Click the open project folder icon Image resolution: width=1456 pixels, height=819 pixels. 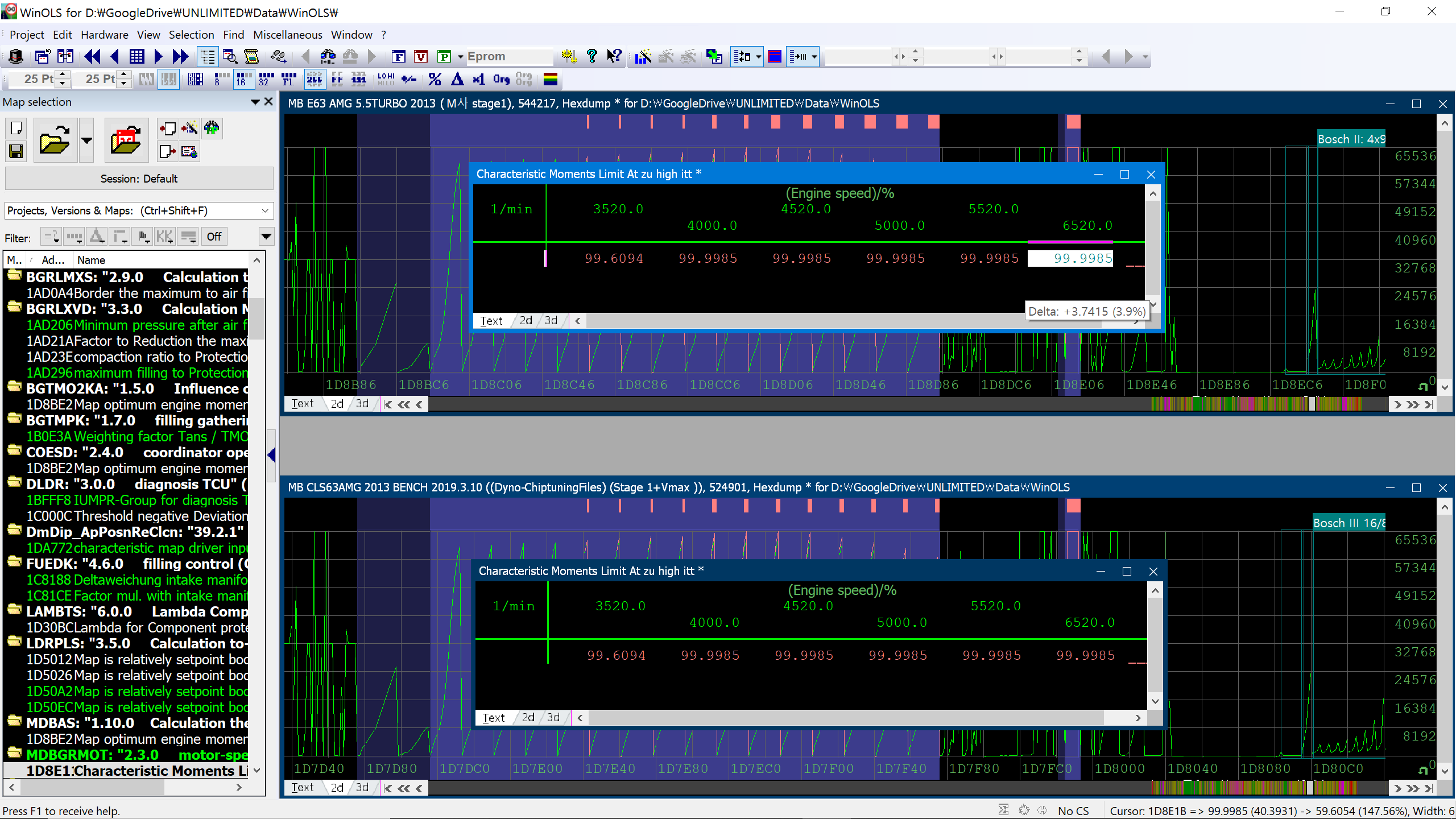tap(55, 140)
